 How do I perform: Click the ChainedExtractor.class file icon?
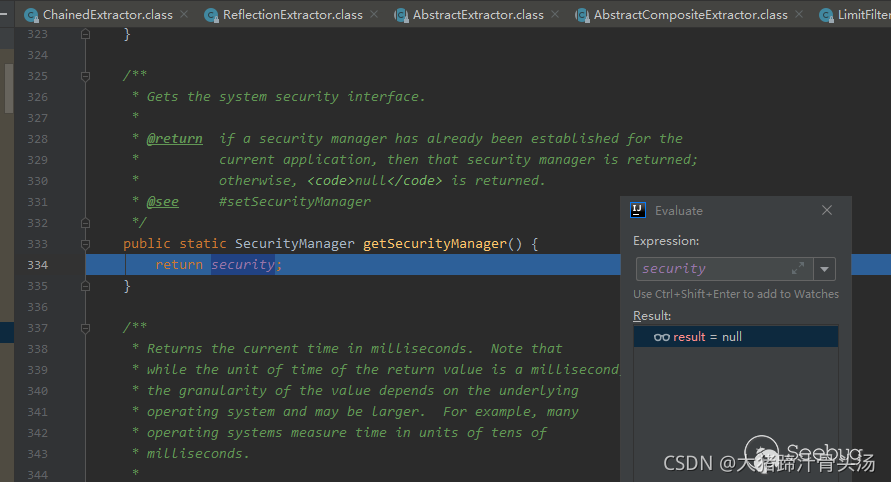(31, 15)
